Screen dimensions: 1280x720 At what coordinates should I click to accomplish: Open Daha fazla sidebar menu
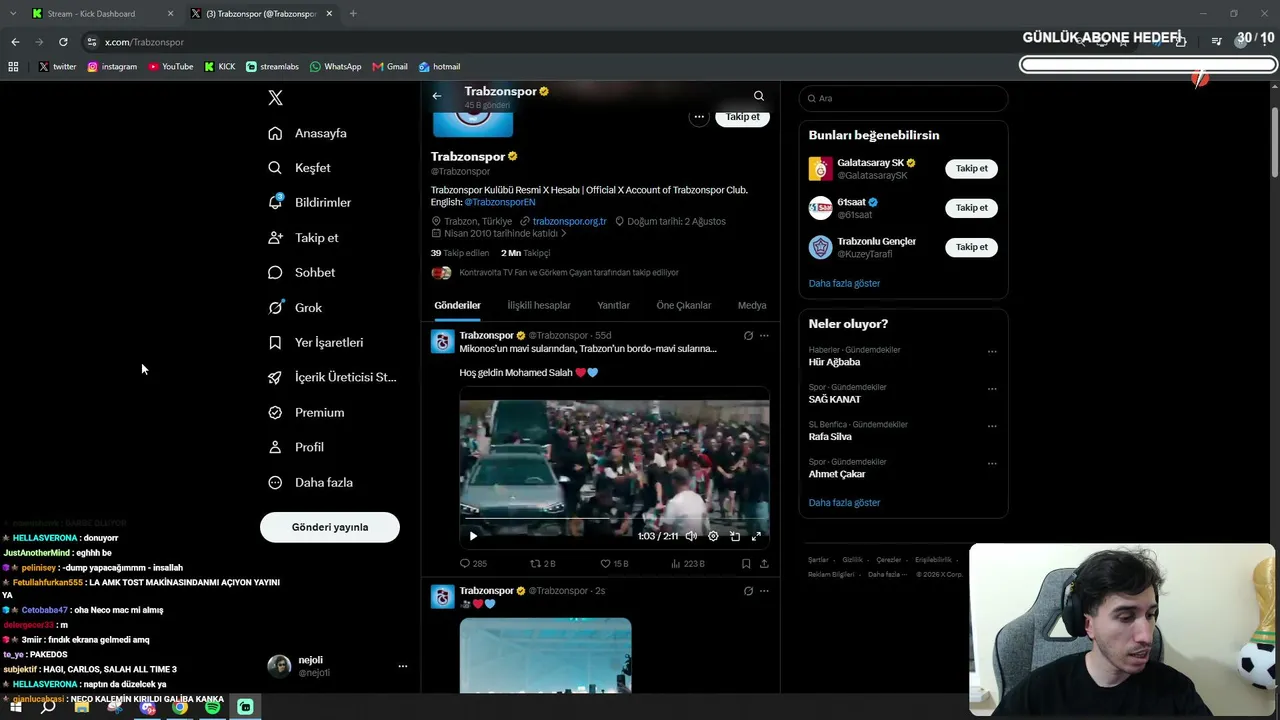click(x=310, y=482)
